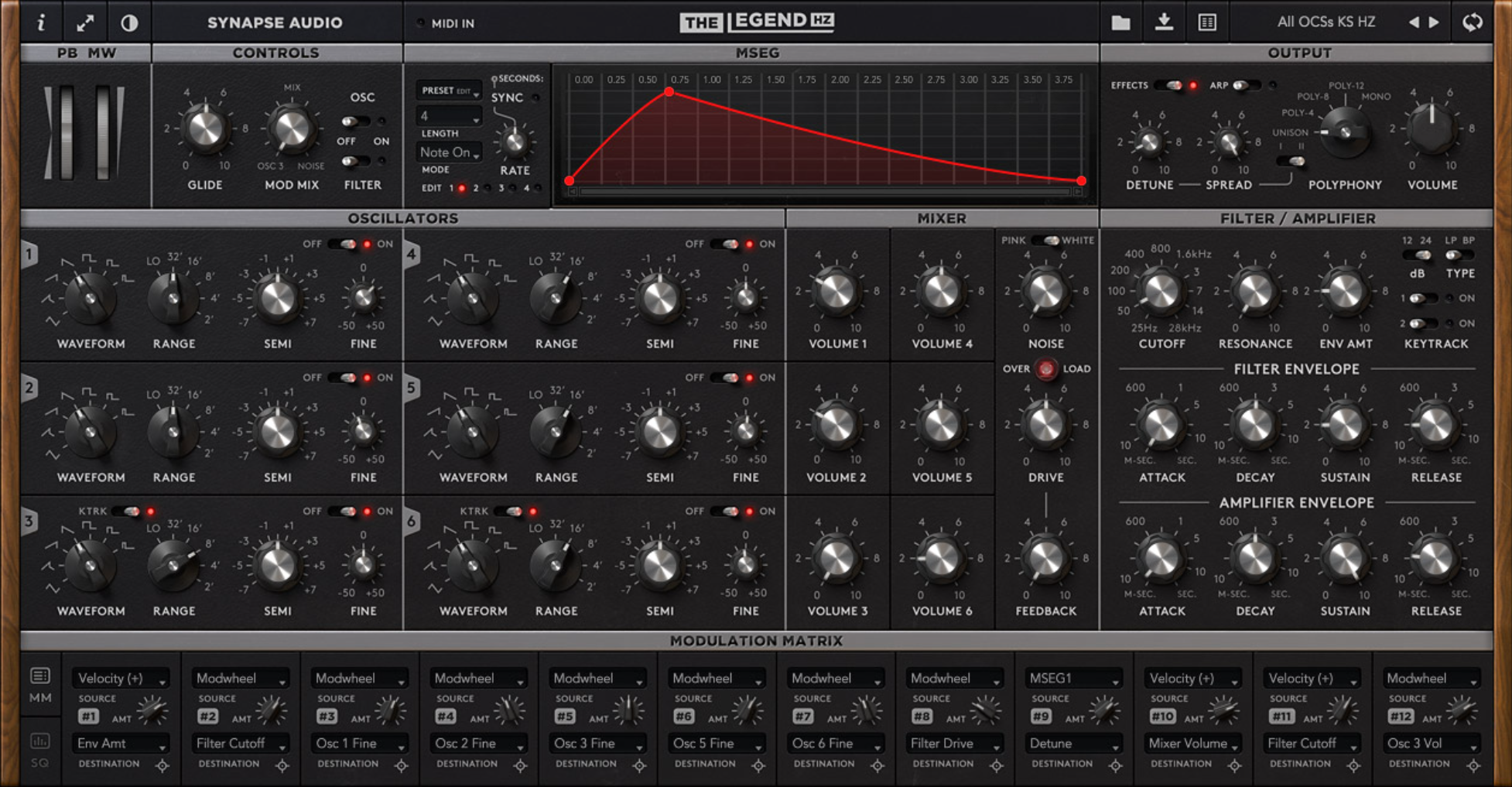Click the contrast/theme icon next to resize
This screenshot has height=787, width=1512.
128,22
